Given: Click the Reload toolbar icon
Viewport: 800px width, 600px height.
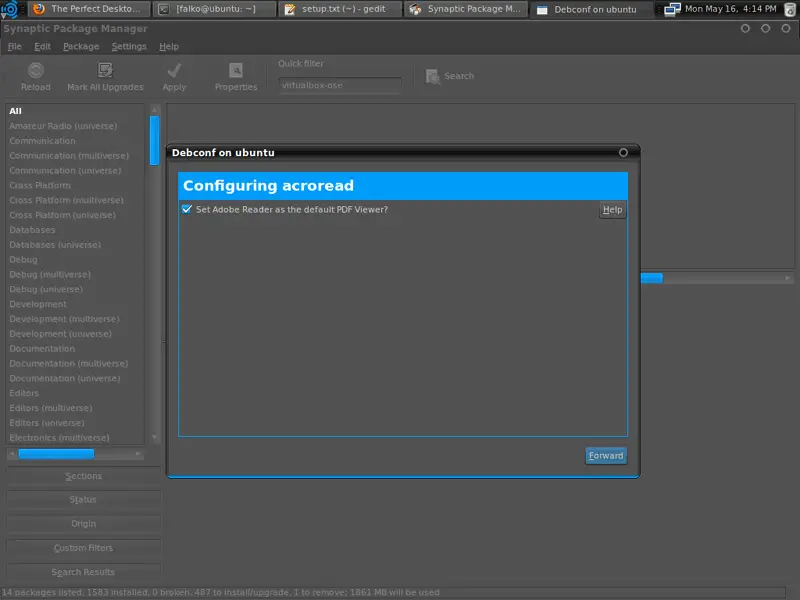Looking at the screenshot, I should click(x=36, y=70).
